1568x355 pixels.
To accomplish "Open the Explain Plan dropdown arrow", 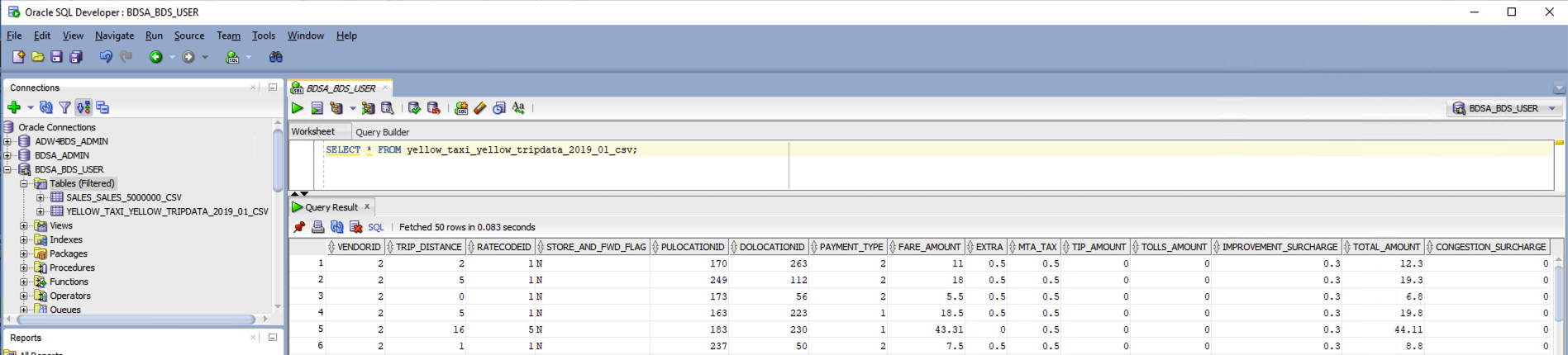I will [352, 108].
